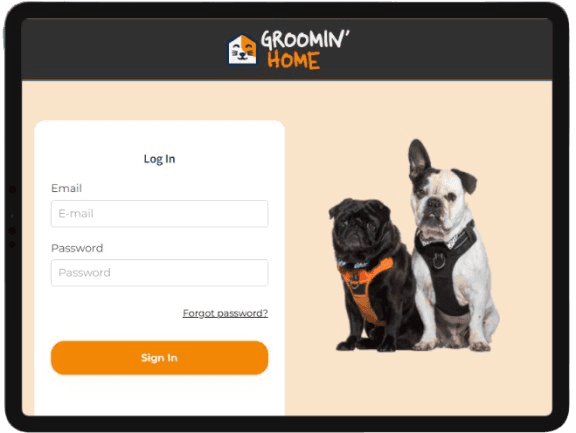Click the orange Sign In button
The height and width of the screenshot is (433, 576).
coord(159,358)
